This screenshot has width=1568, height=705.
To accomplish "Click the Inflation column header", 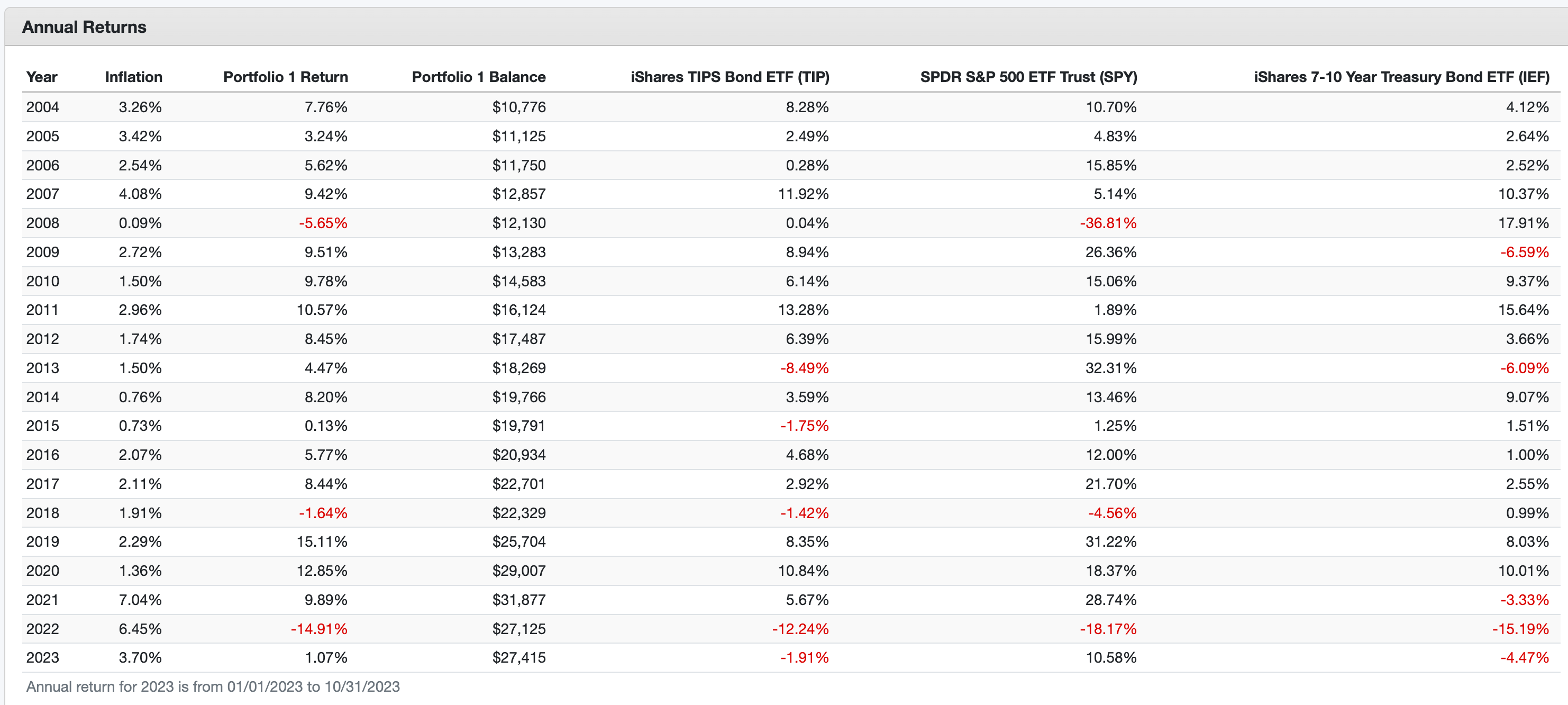I will click(133, 77).
